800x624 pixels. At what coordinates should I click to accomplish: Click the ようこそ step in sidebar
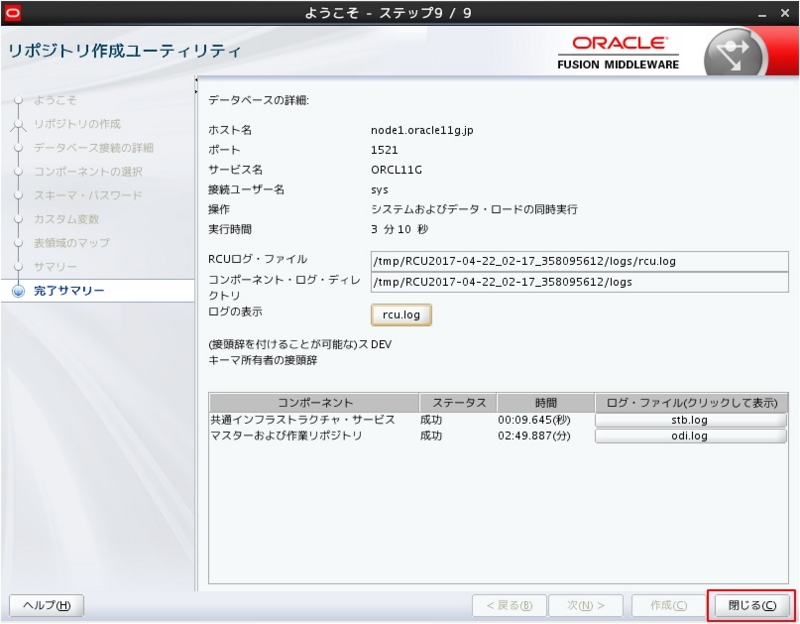55,100
